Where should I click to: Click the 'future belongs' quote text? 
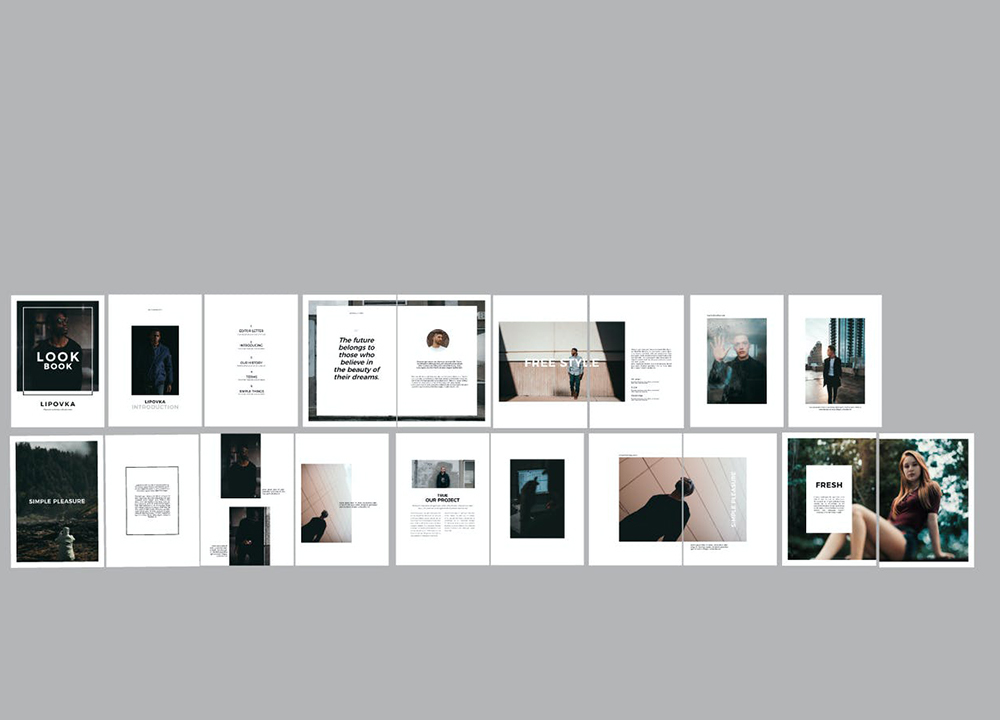tap(356, 359)
